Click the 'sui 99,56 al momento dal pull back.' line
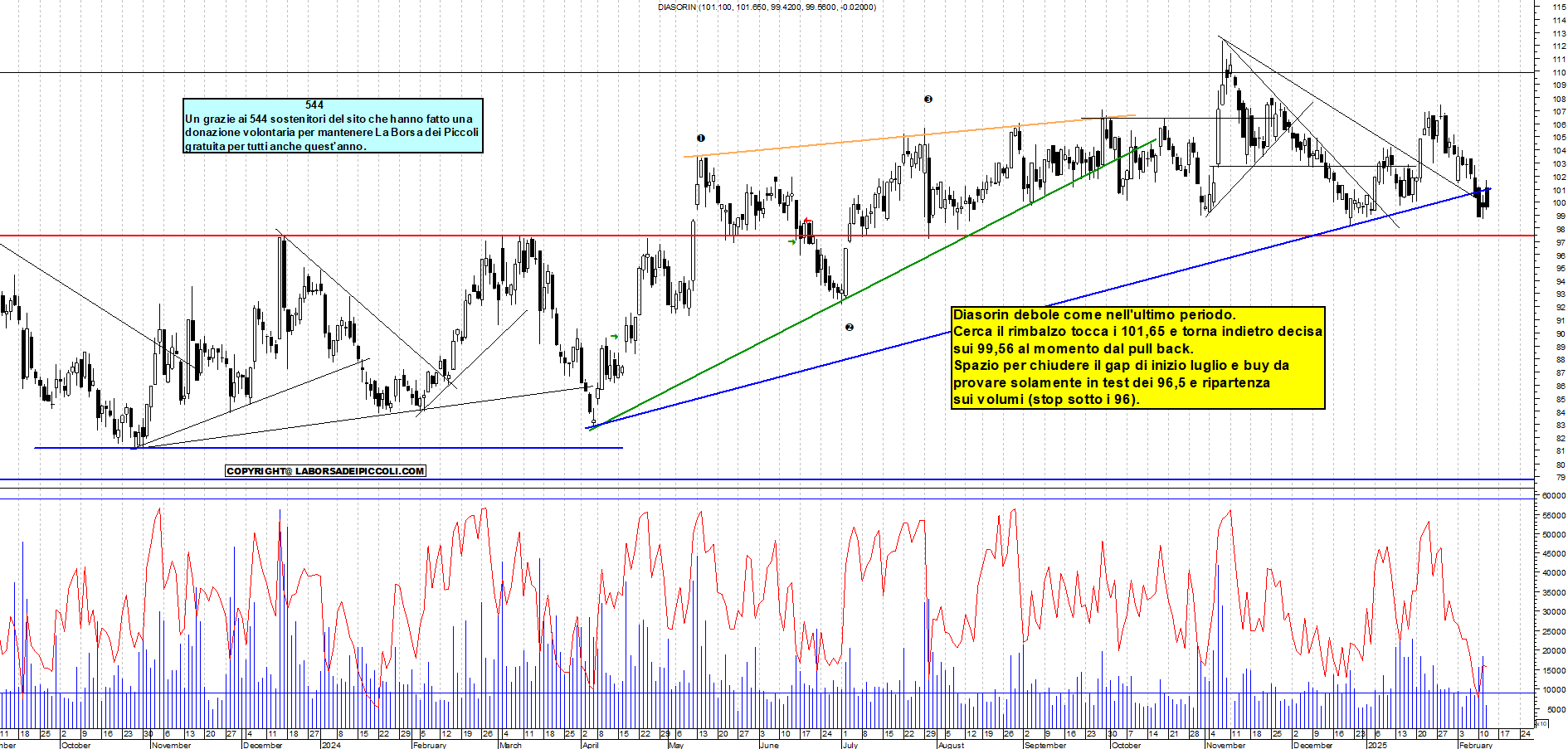Screen dimensions: 1568x749 [x=1074, y=348]
